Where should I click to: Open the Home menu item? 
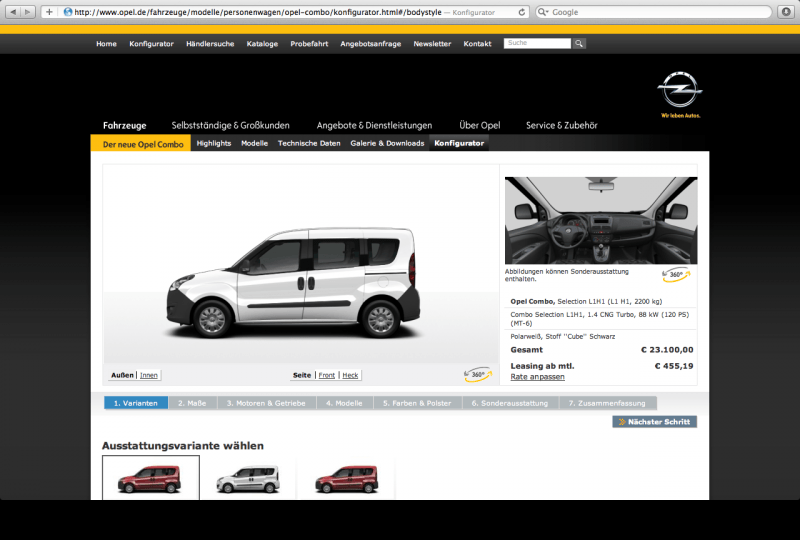(106, 44)
